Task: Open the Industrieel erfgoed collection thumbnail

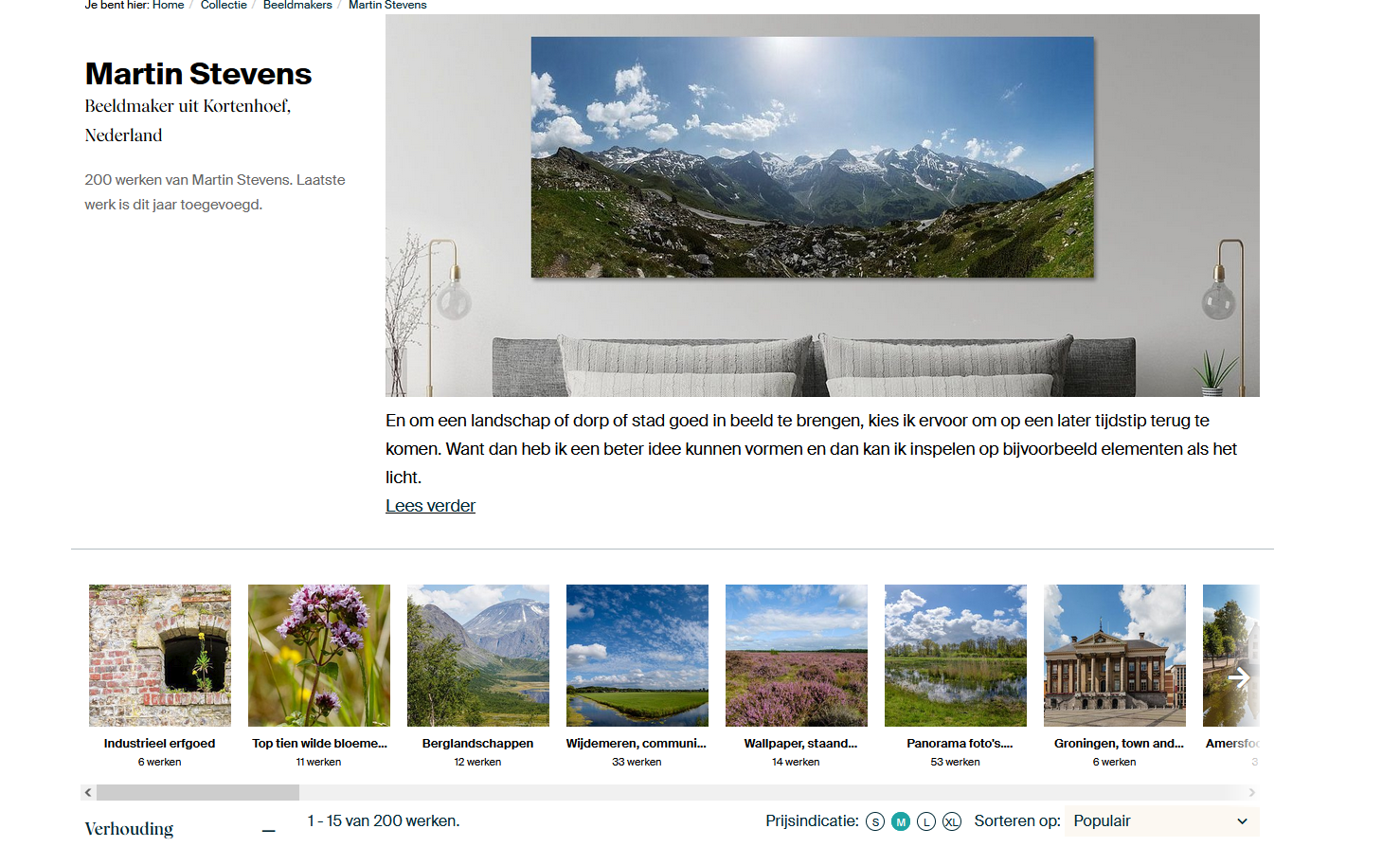Action: tap(160, 656)
